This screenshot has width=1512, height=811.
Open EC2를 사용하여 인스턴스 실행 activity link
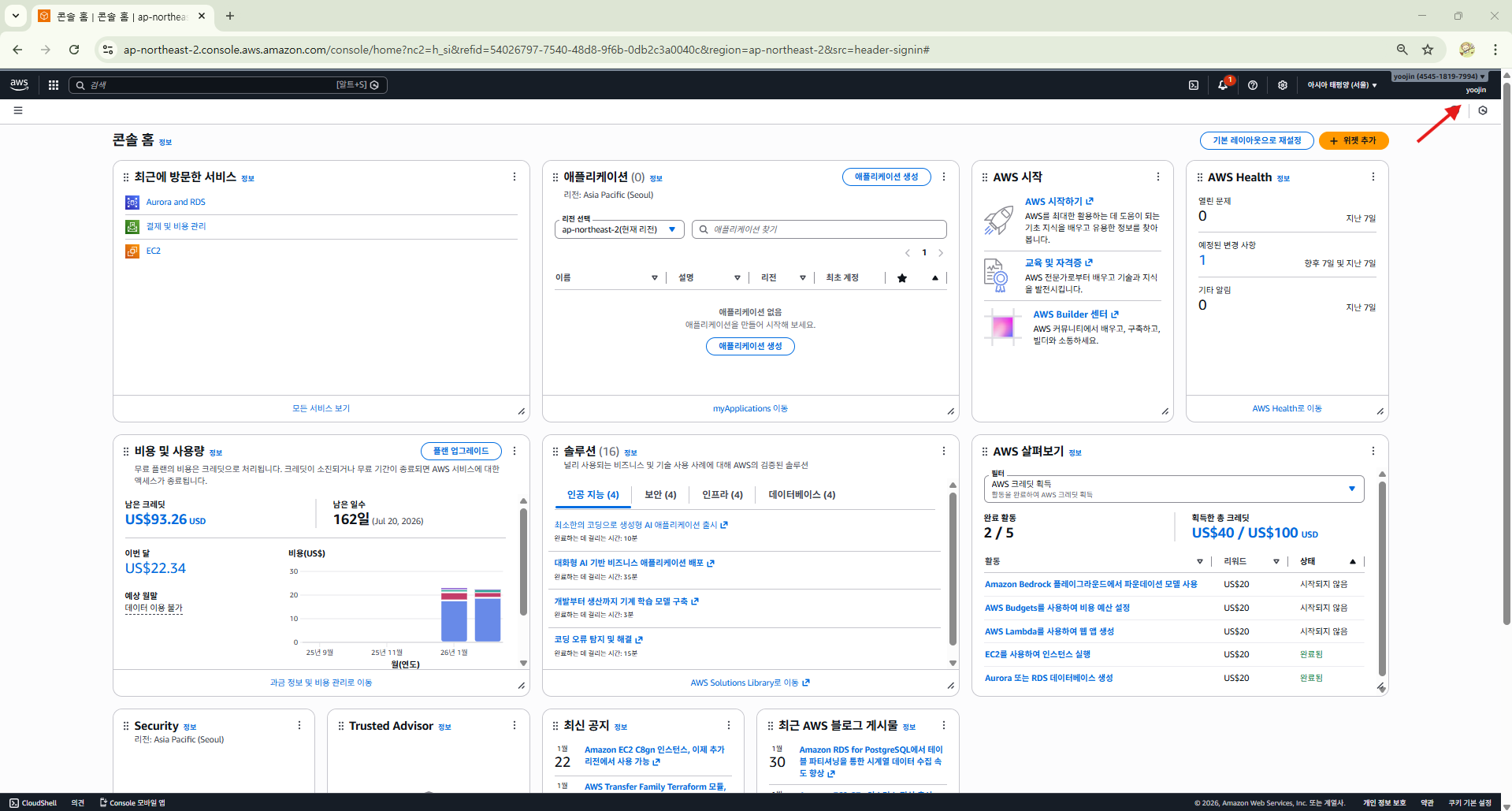point(1038,654)
